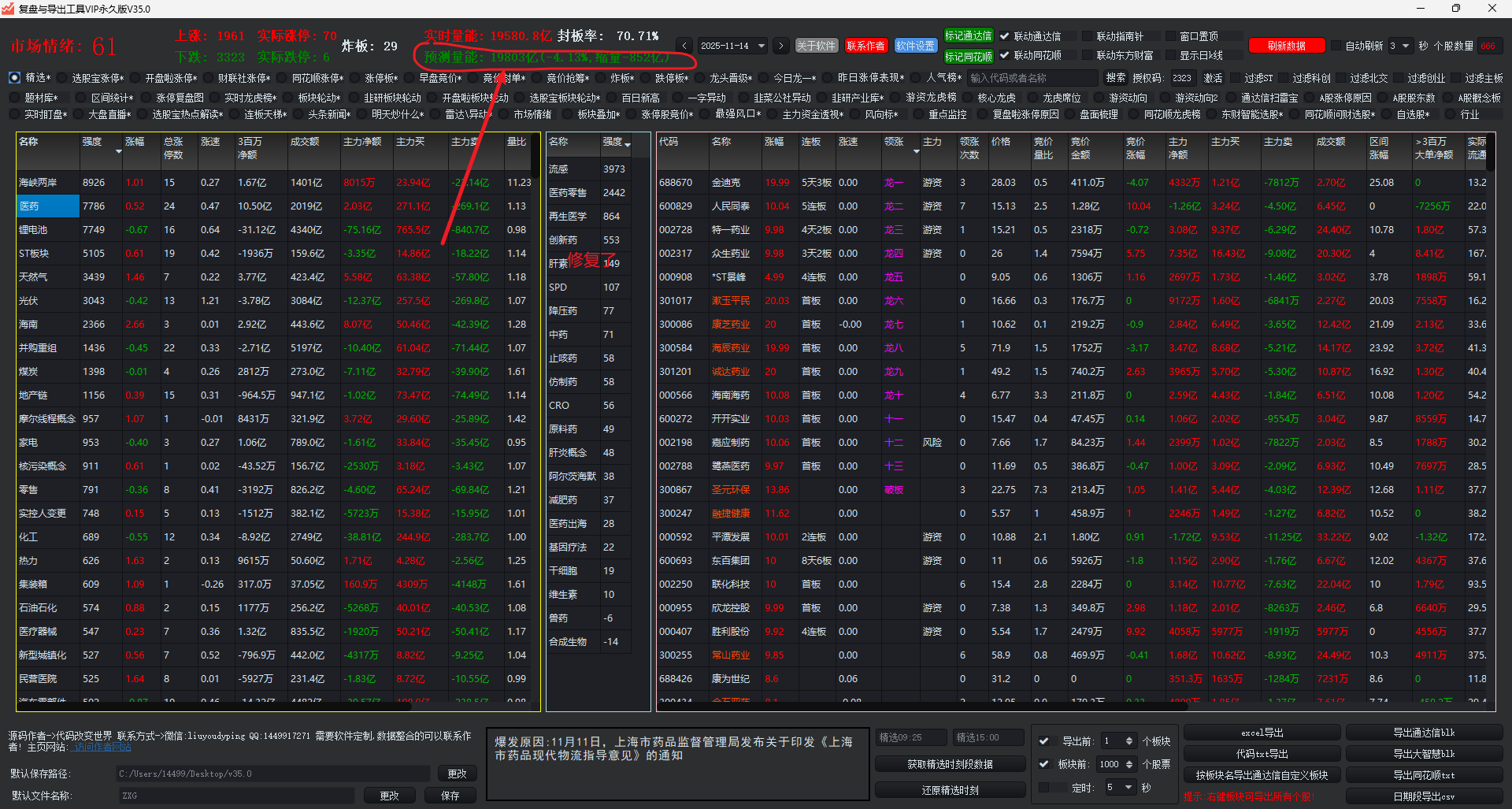This screenshot has height=809, width=1512.
Task: Select 同花顺涨停 radio option
Action: click(281, 77)
